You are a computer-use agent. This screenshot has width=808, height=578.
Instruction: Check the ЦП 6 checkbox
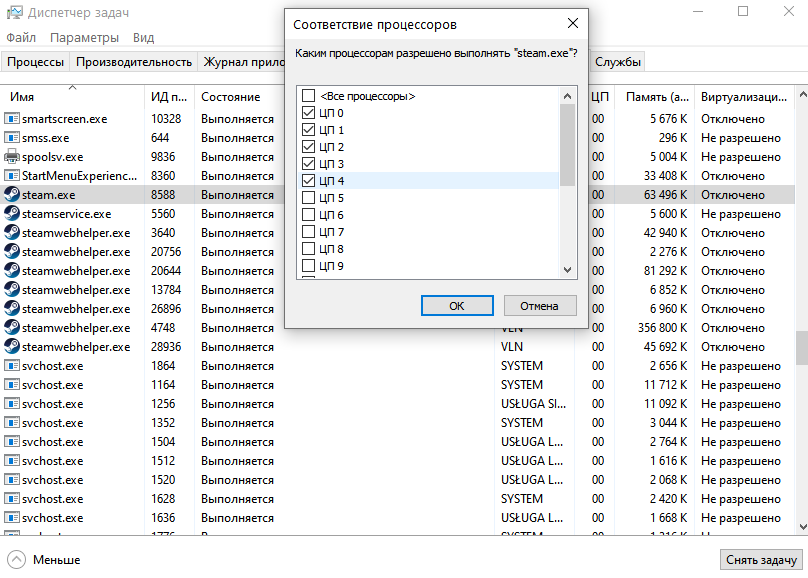308,215
